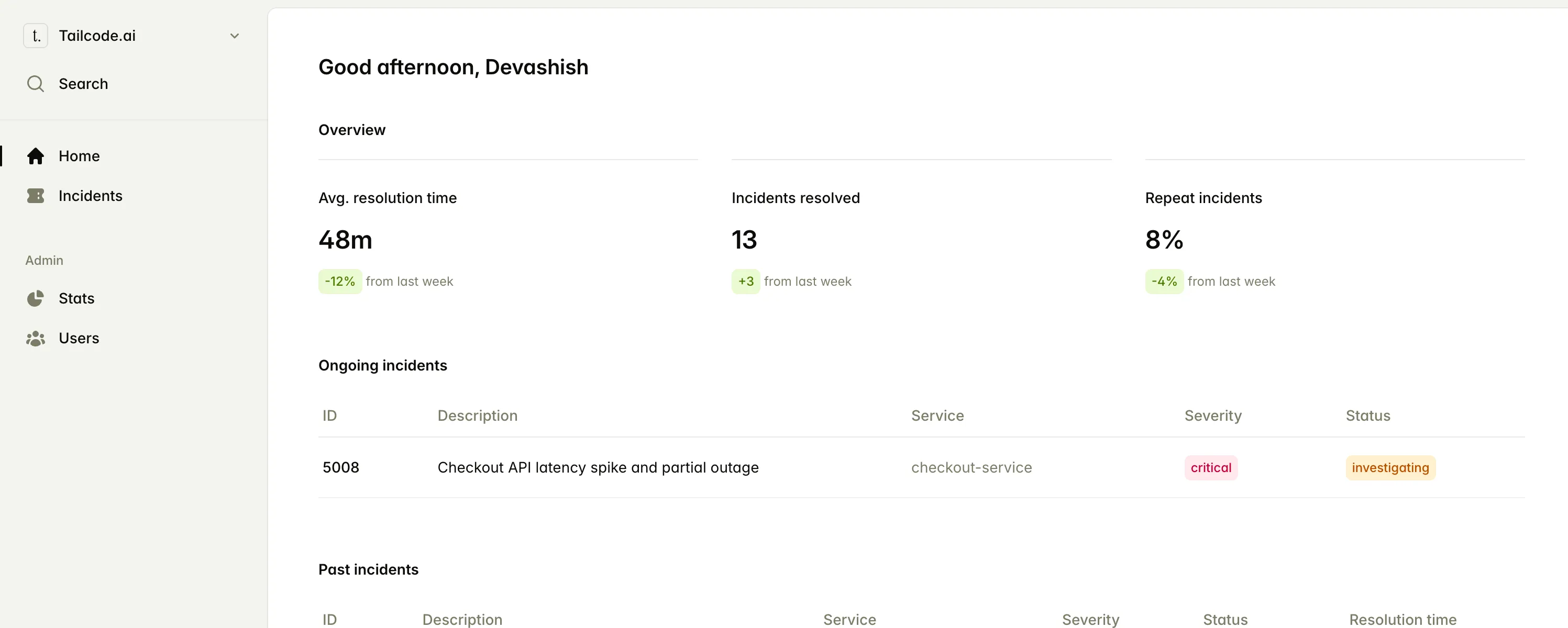Click the Users group icon
This screenshot has height=628, width=1568.
(x=35, y=339)
